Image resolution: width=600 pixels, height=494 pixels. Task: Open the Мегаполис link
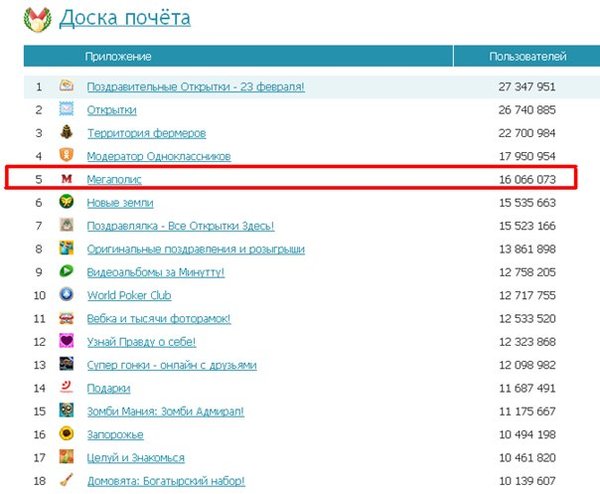coord(115,179)
